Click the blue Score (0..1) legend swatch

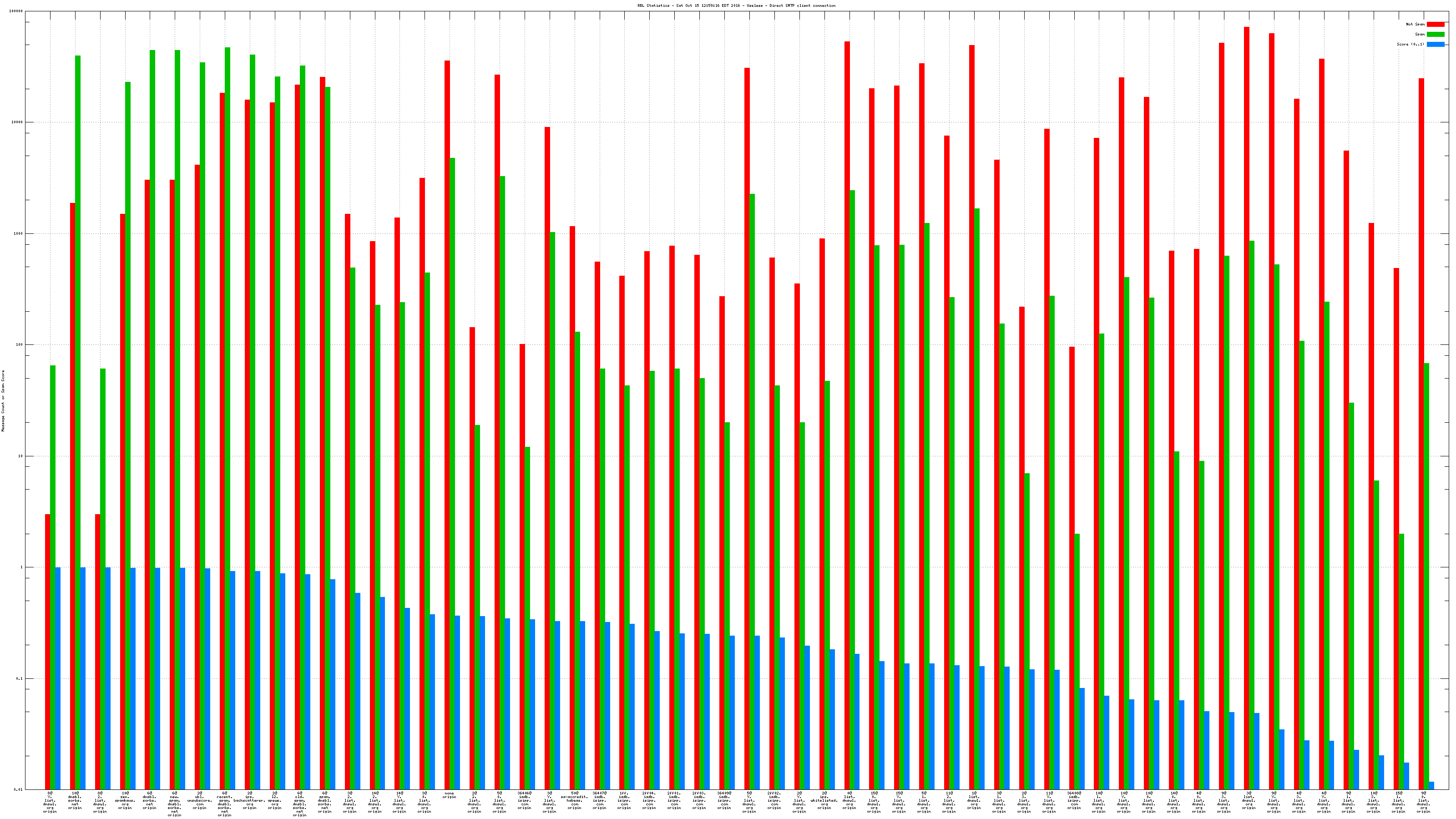[1435, 44]
